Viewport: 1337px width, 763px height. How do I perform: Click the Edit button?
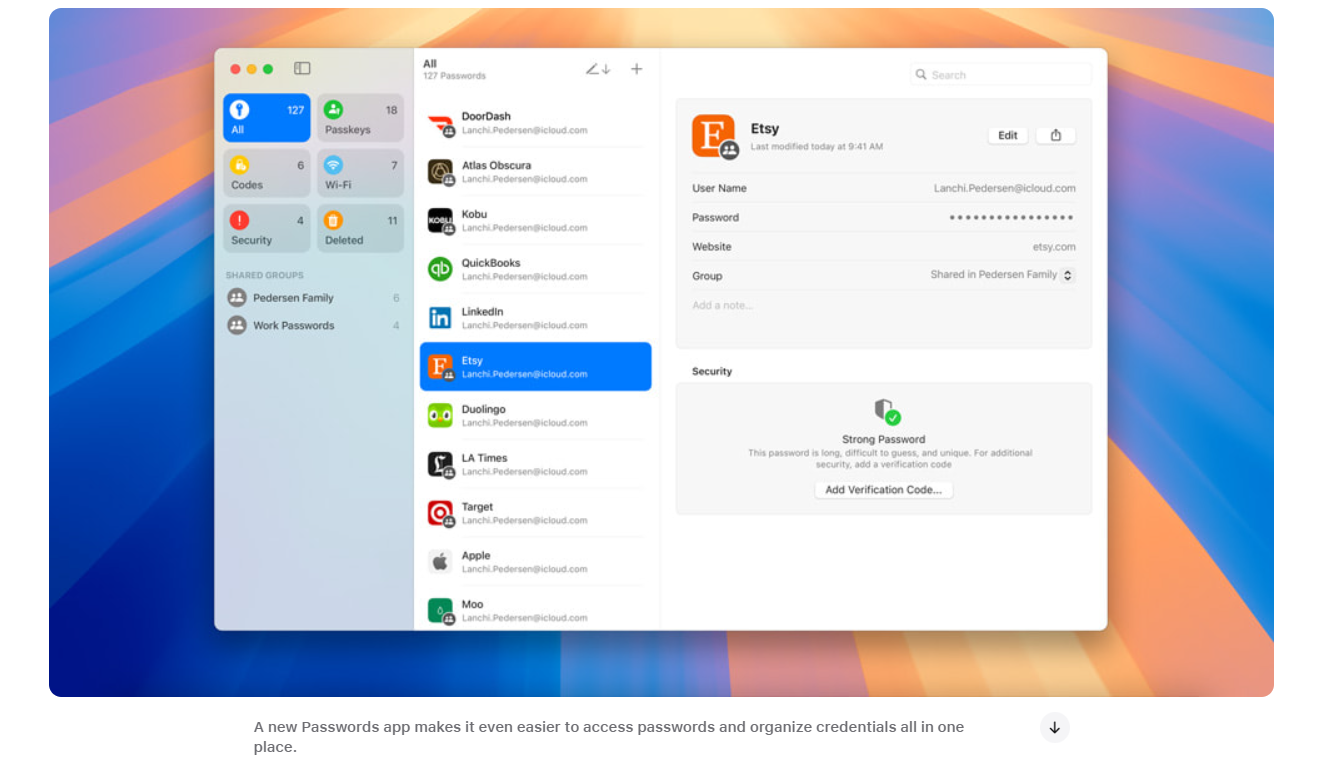click(1008, 135)
